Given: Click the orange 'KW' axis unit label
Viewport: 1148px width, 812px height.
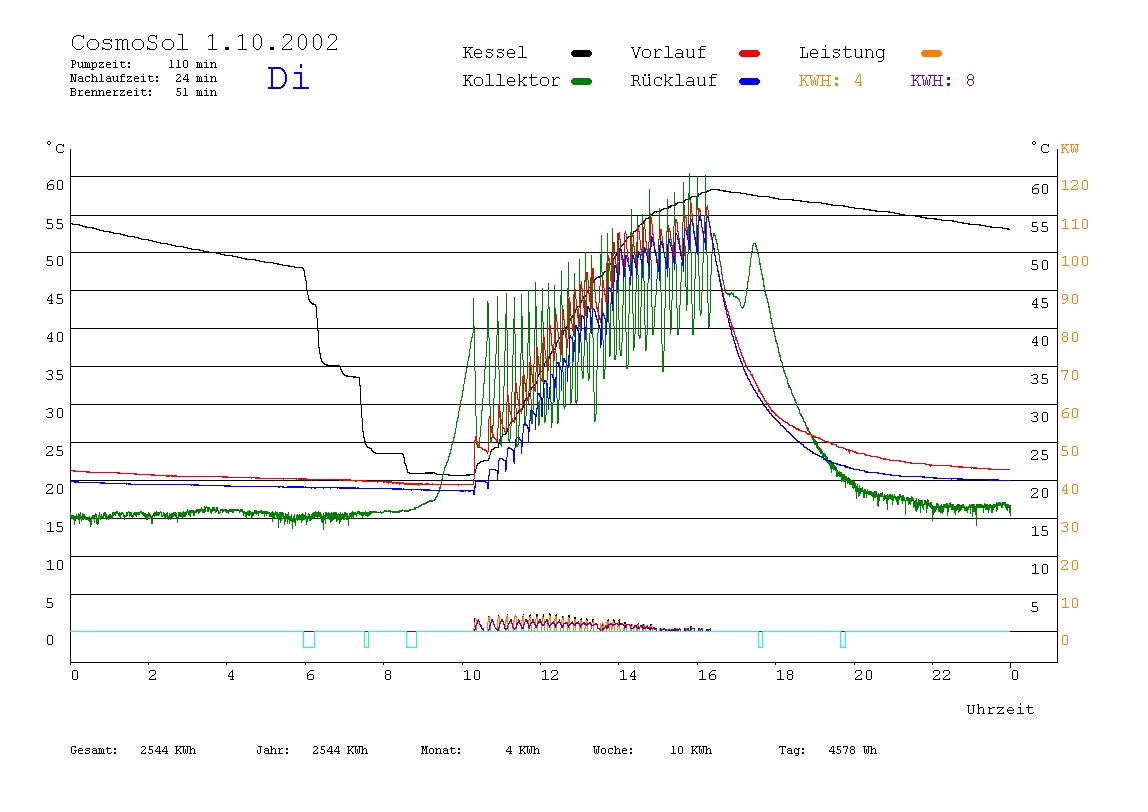Looking at the screenshot, I should 1070,149.
